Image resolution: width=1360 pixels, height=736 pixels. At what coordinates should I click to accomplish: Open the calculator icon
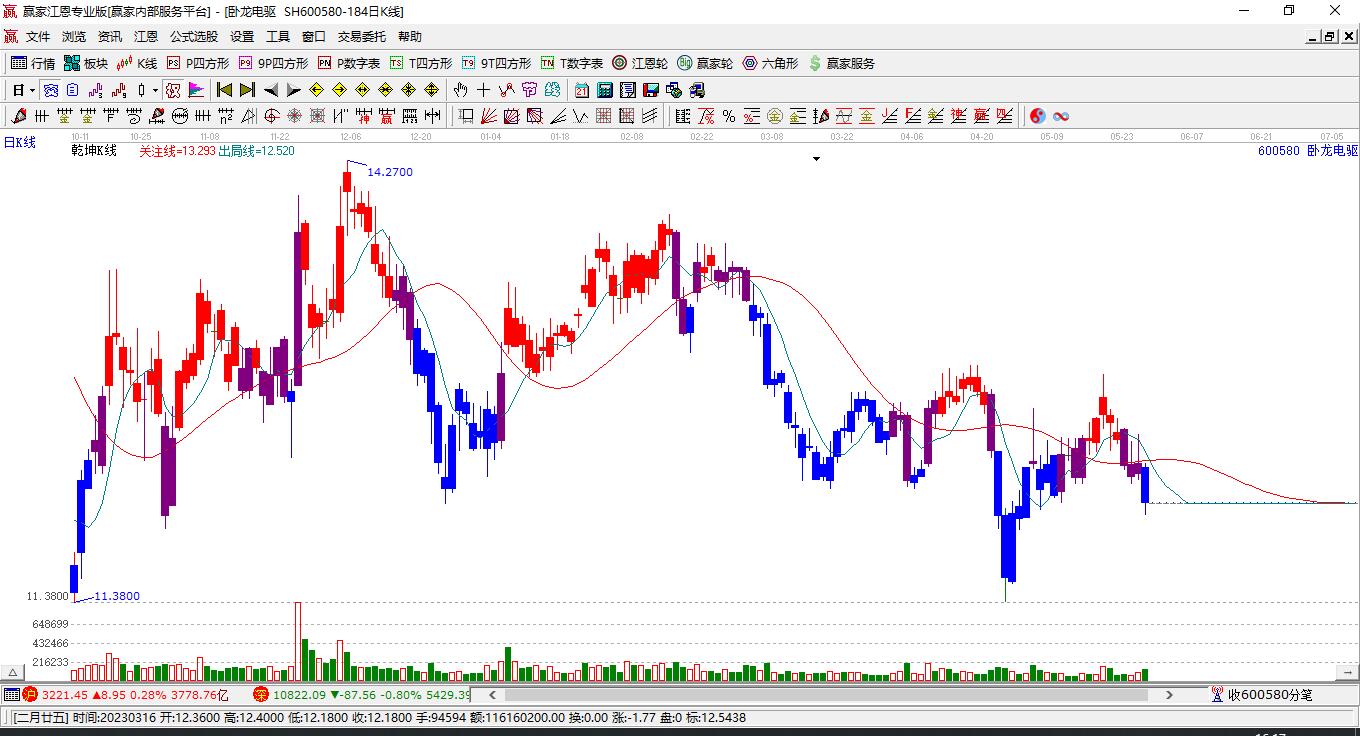pyautogui.click(x=605, y=90)
